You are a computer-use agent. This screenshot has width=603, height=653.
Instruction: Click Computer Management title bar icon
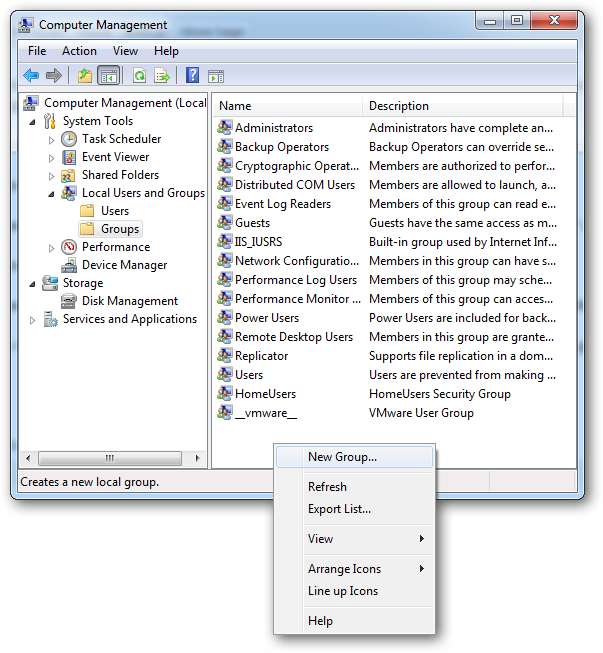coord(25,25)
